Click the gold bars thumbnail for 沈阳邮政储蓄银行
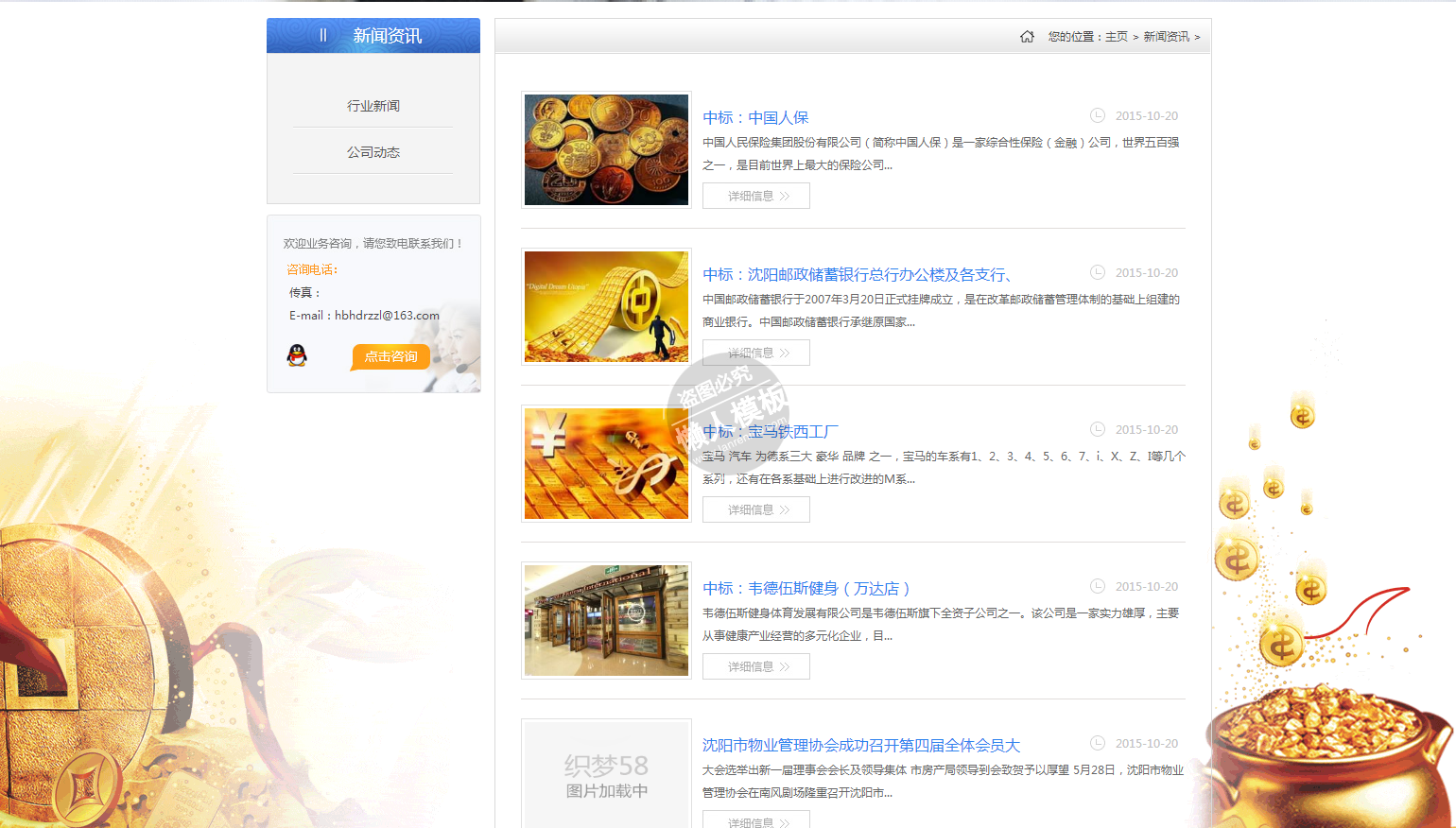 click(606, 306)
